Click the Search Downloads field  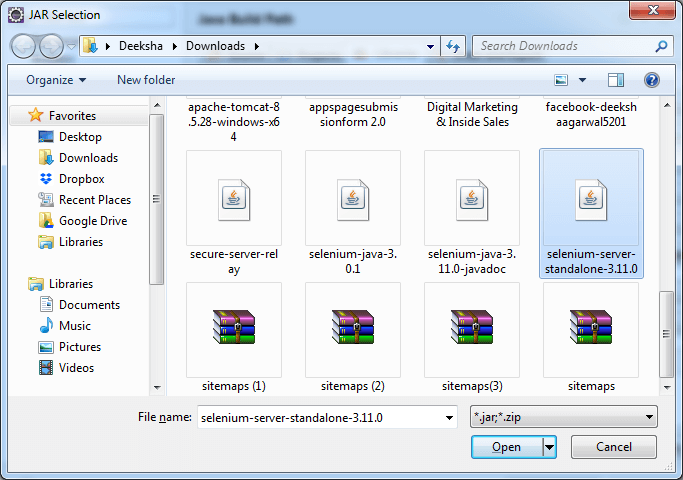click(566, 46)
